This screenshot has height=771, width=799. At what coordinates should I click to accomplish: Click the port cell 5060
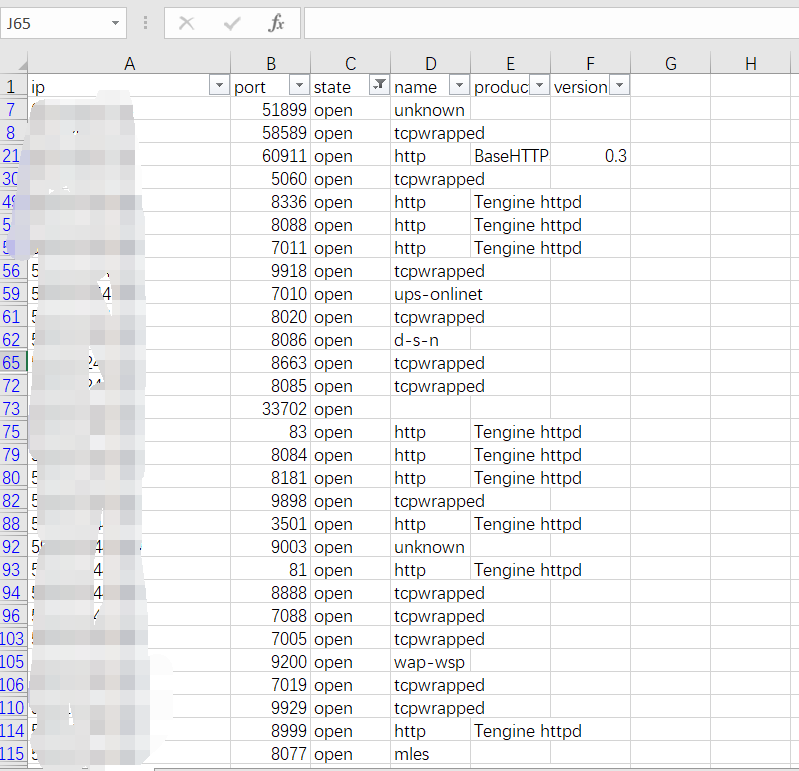point(271,178)
